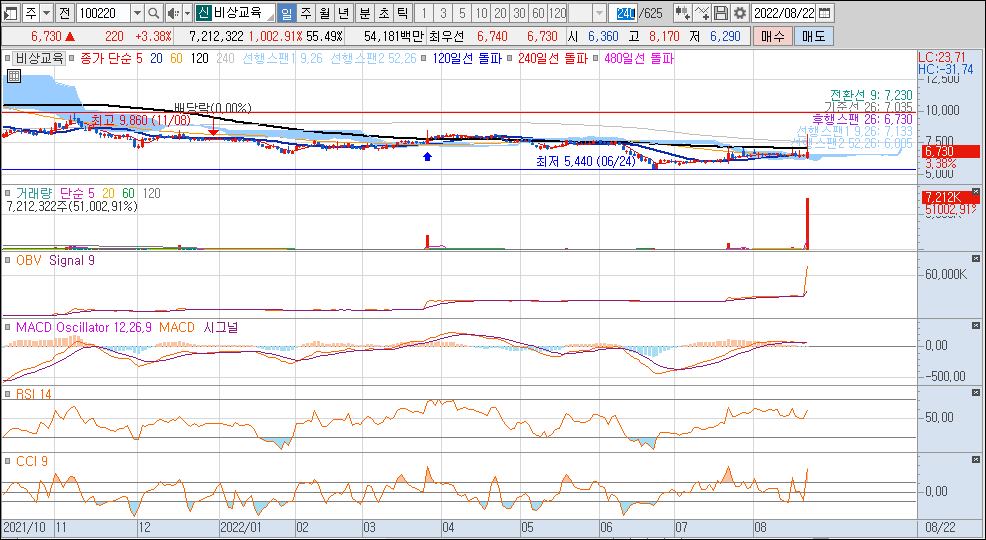Open chart settings gear icon
The height and width of the screenshot is (540, 986).
point(740,13)
